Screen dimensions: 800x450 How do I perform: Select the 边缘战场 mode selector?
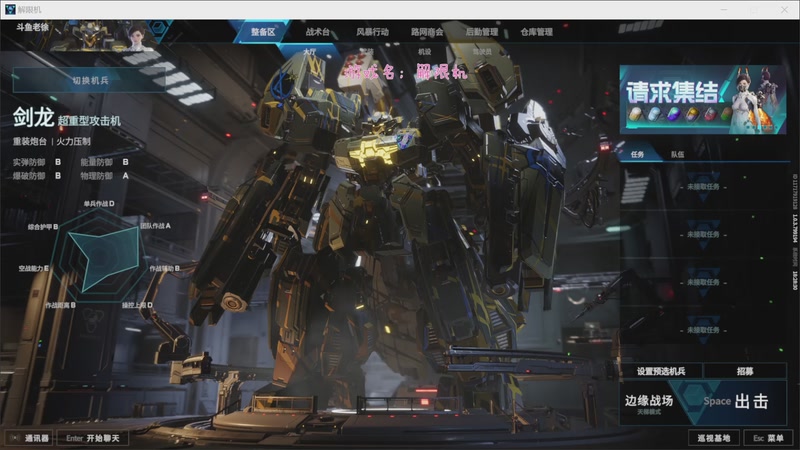click(x=649, y=403)
